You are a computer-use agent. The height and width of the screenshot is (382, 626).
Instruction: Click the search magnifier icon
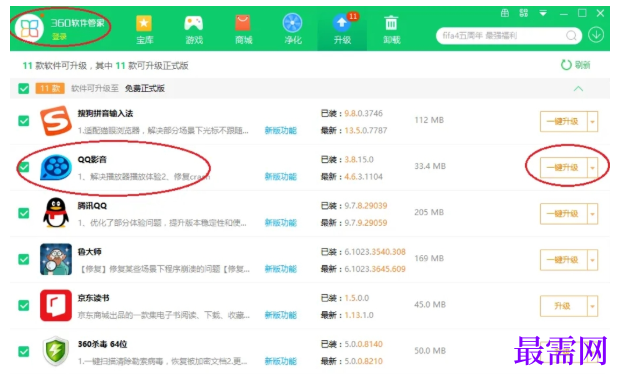pos(571,36)
